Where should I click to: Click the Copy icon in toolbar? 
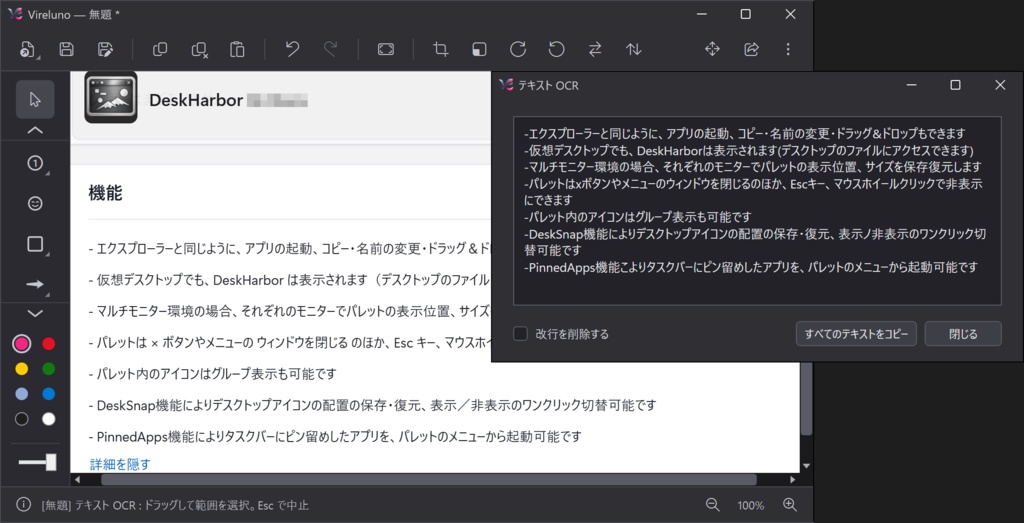tap(160, 50)
